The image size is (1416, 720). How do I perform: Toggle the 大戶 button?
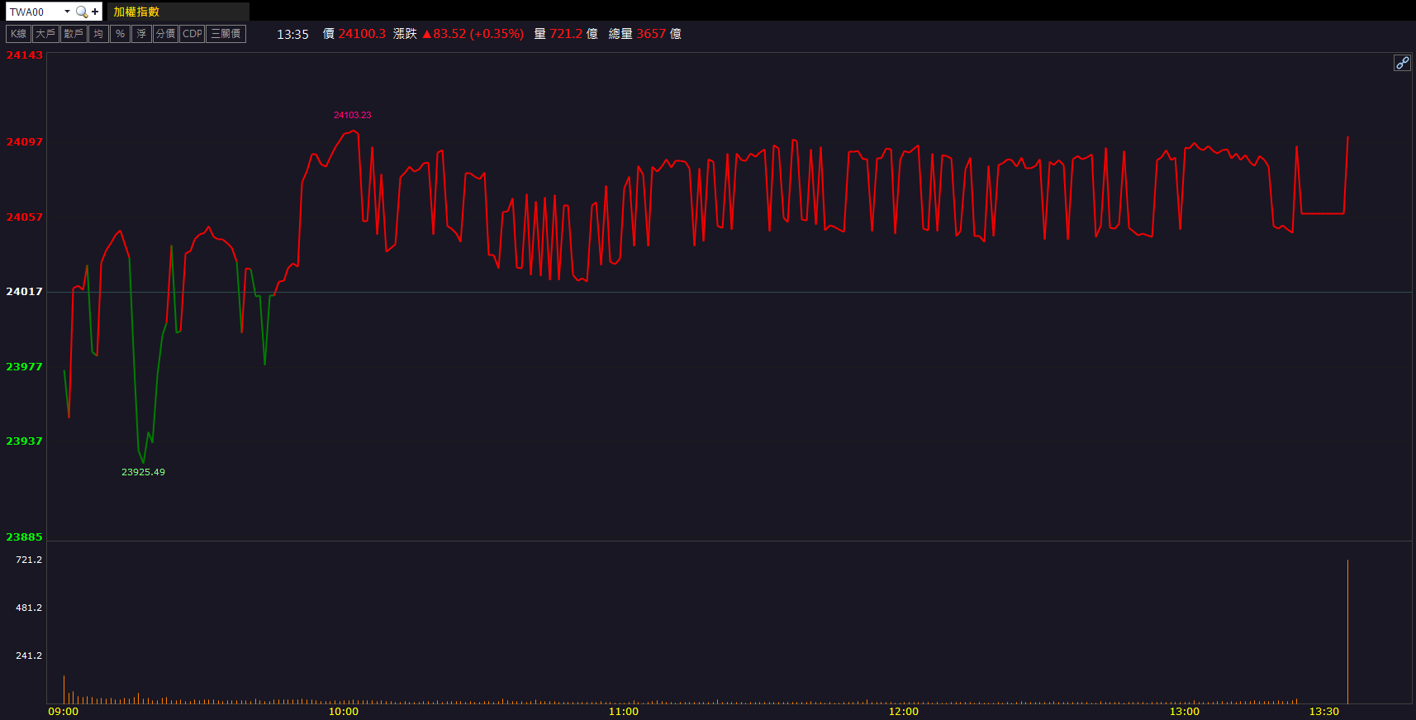45,34
